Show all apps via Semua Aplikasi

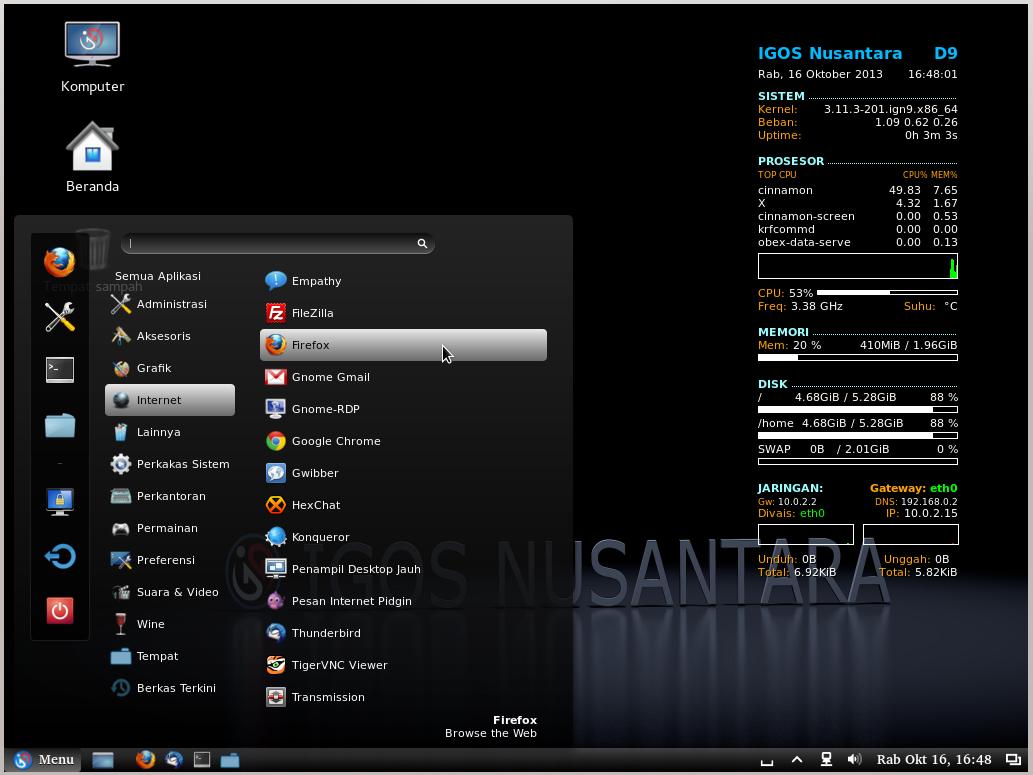pyautogui.click(x=158, y=276)
